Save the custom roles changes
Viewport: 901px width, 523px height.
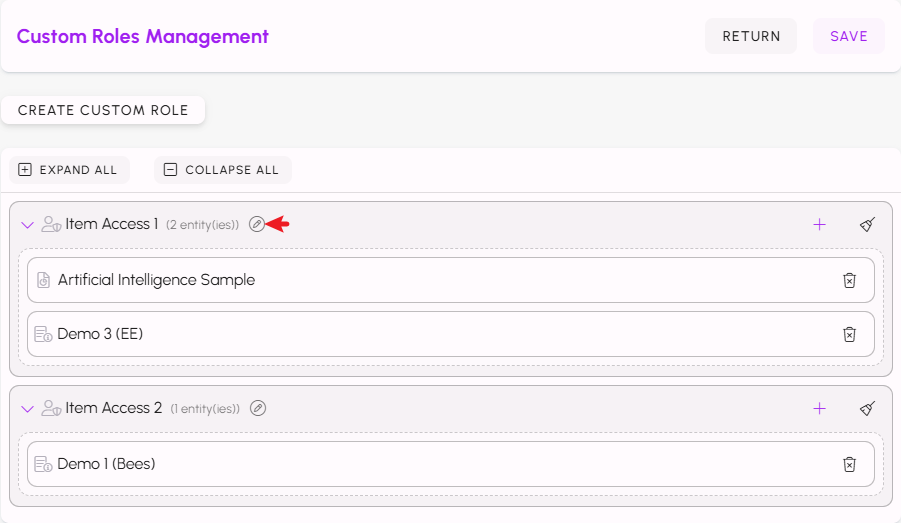click(849, 36)
